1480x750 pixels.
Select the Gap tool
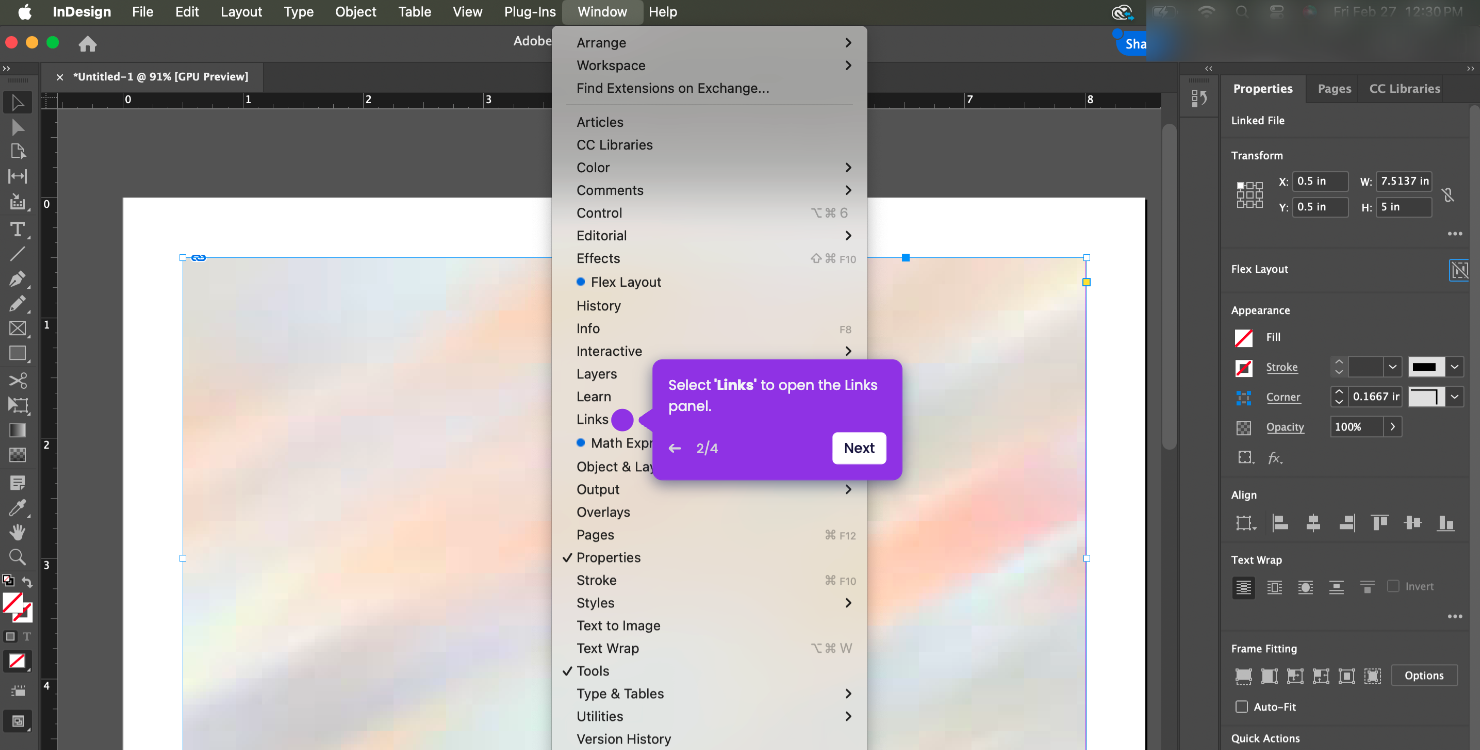click(17, 176)
